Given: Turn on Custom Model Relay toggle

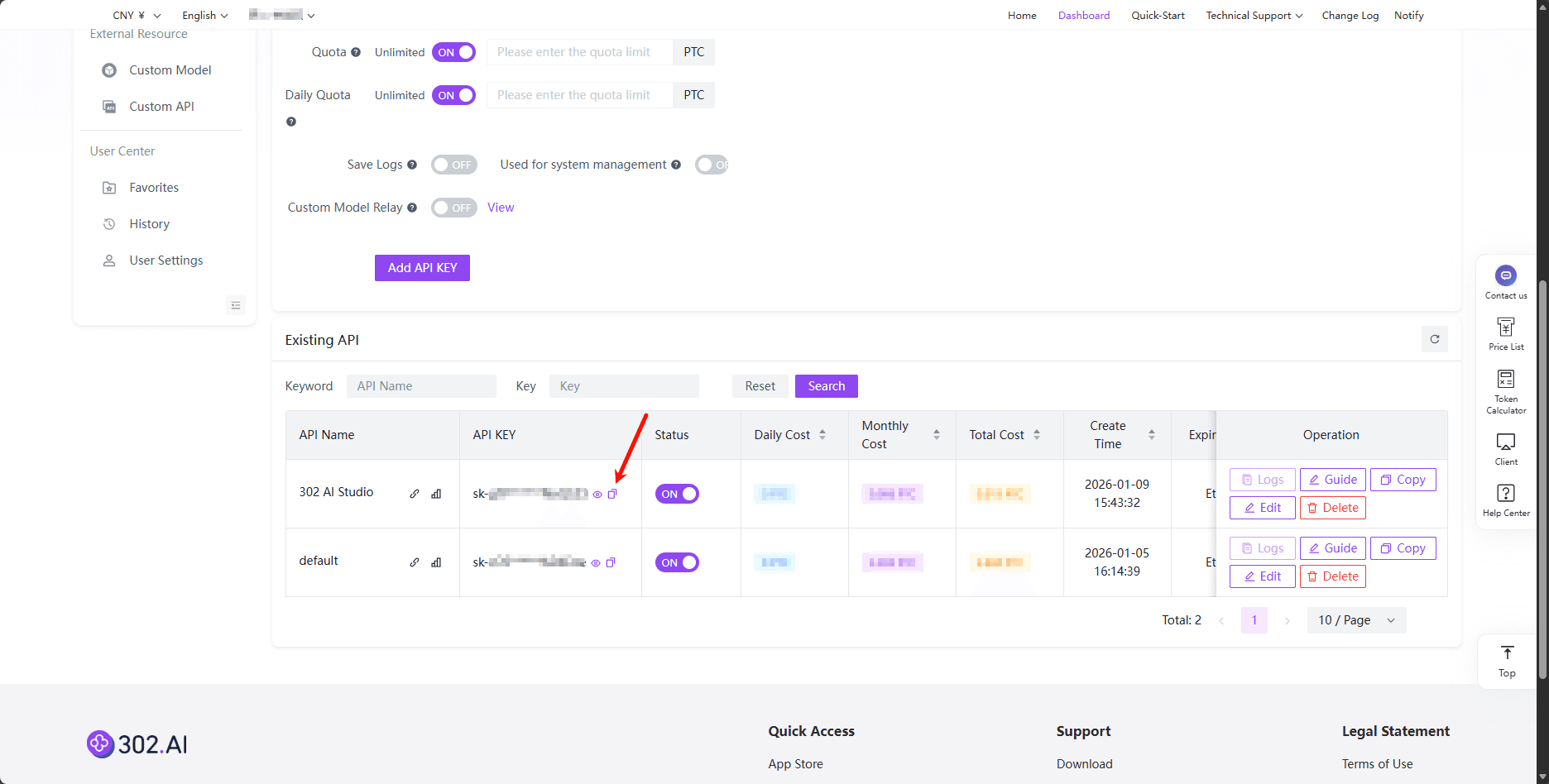Looking at the screenshot, I should [453, 208].
